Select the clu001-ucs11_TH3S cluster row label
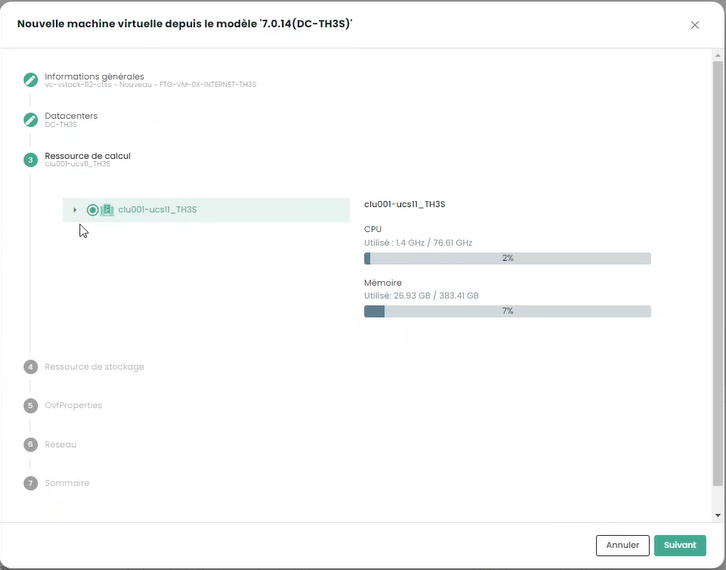Viewport: 726px width, 570px height. click(157, 210)
